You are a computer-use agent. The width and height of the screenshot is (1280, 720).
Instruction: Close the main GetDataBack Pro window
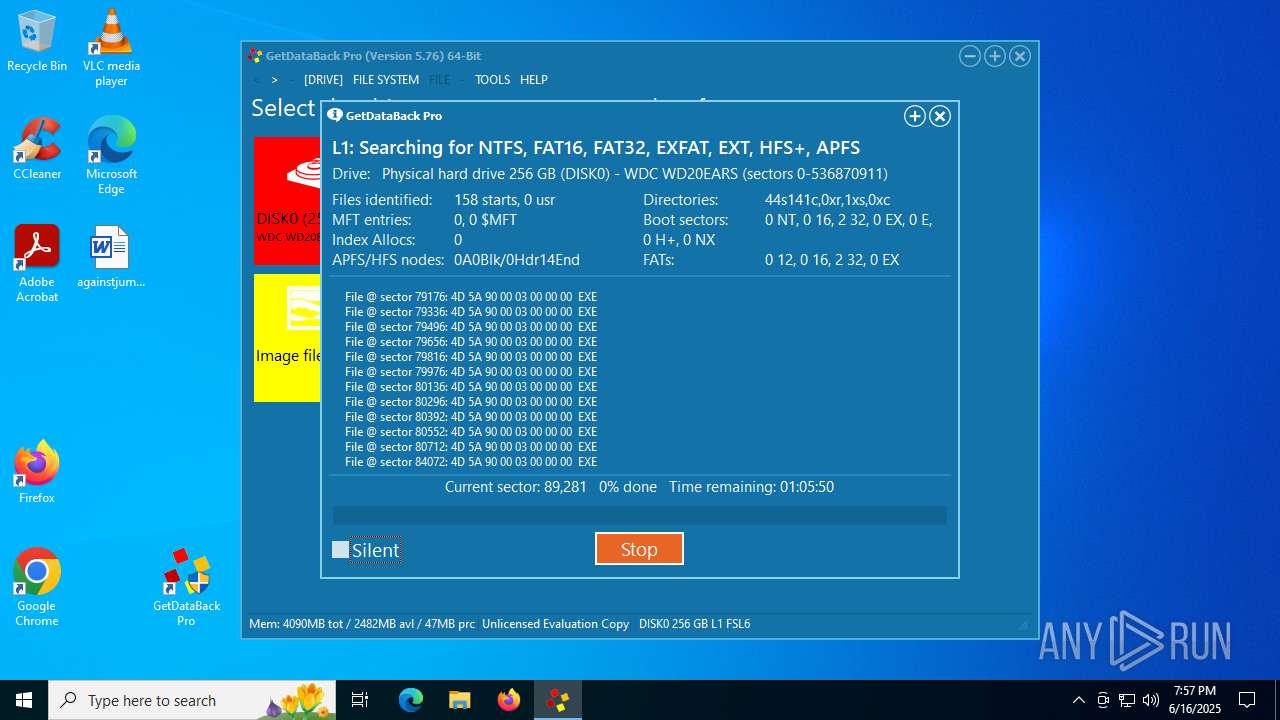1020,56
